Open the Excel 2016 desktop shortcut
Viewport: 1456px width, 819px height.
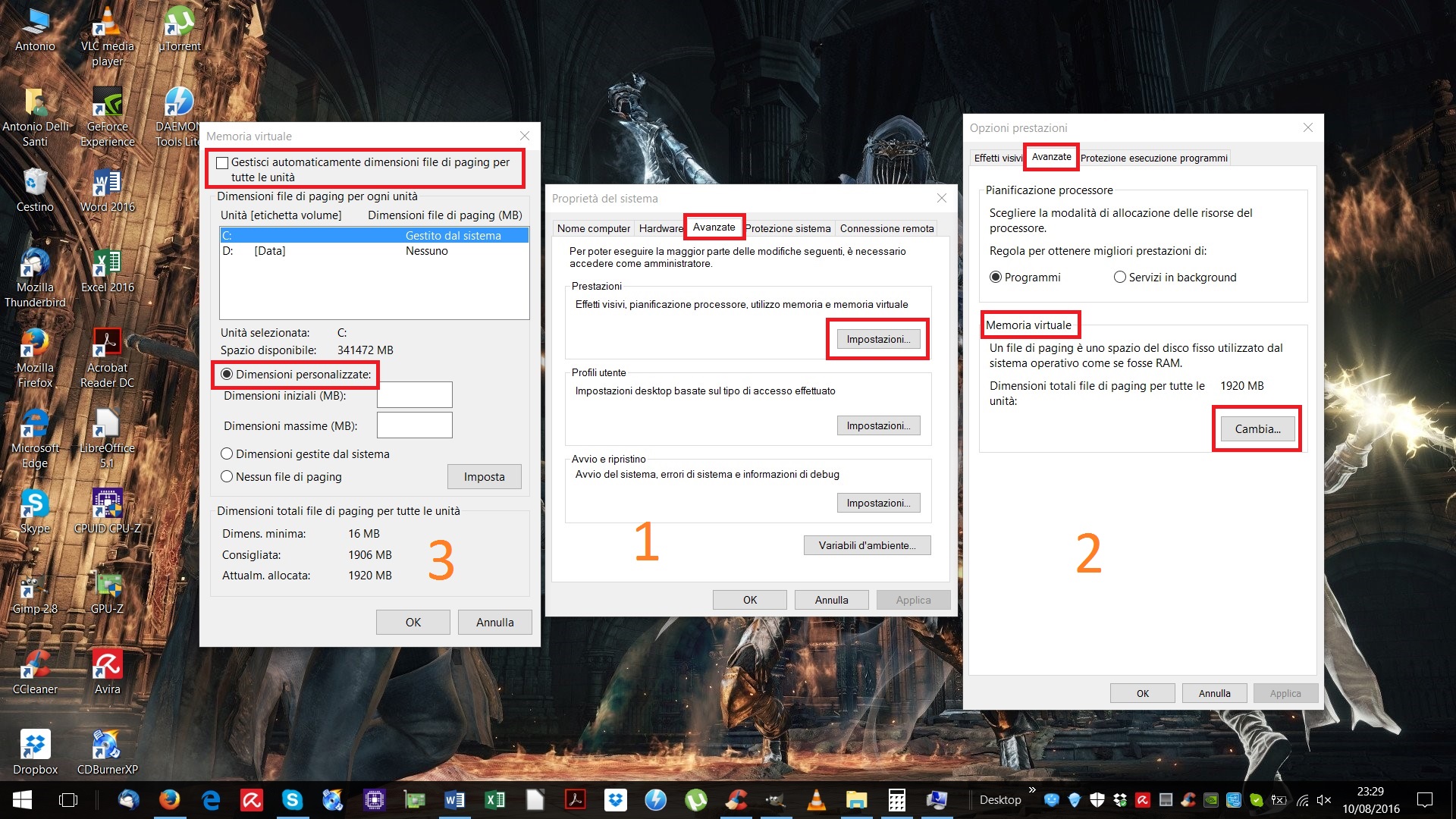tap(107, 270)
